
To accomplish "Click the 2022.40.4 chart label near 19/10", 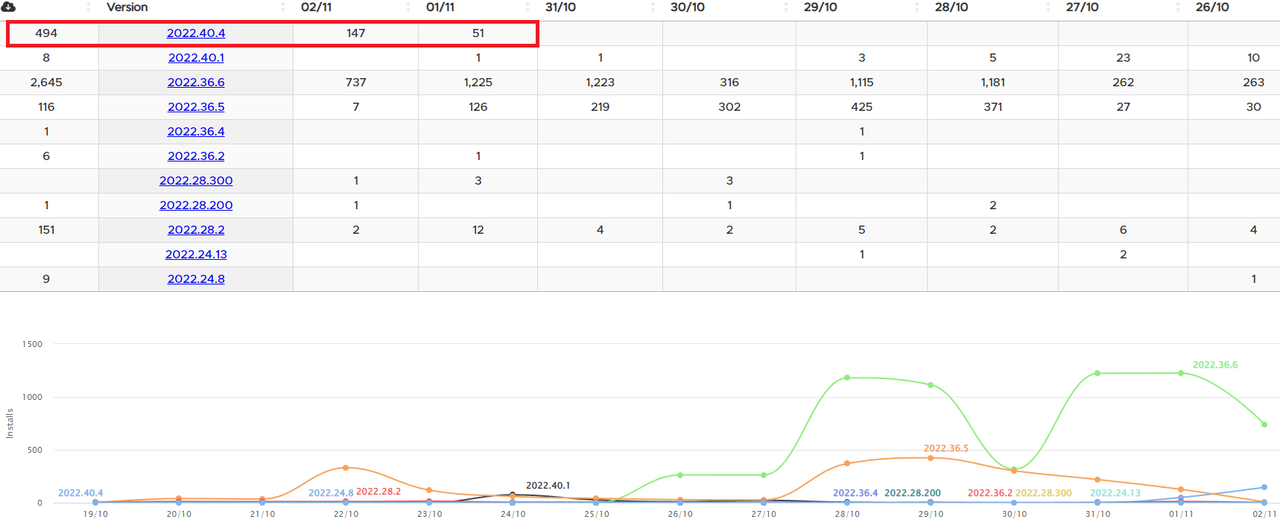I will point(81,492).
